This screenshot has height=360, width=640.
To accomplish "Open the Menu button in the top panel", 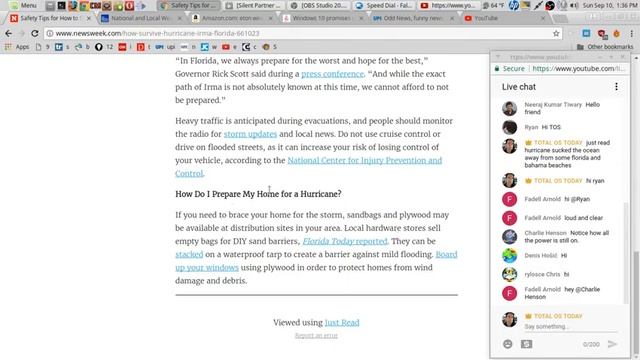I will tap(24, 6).
